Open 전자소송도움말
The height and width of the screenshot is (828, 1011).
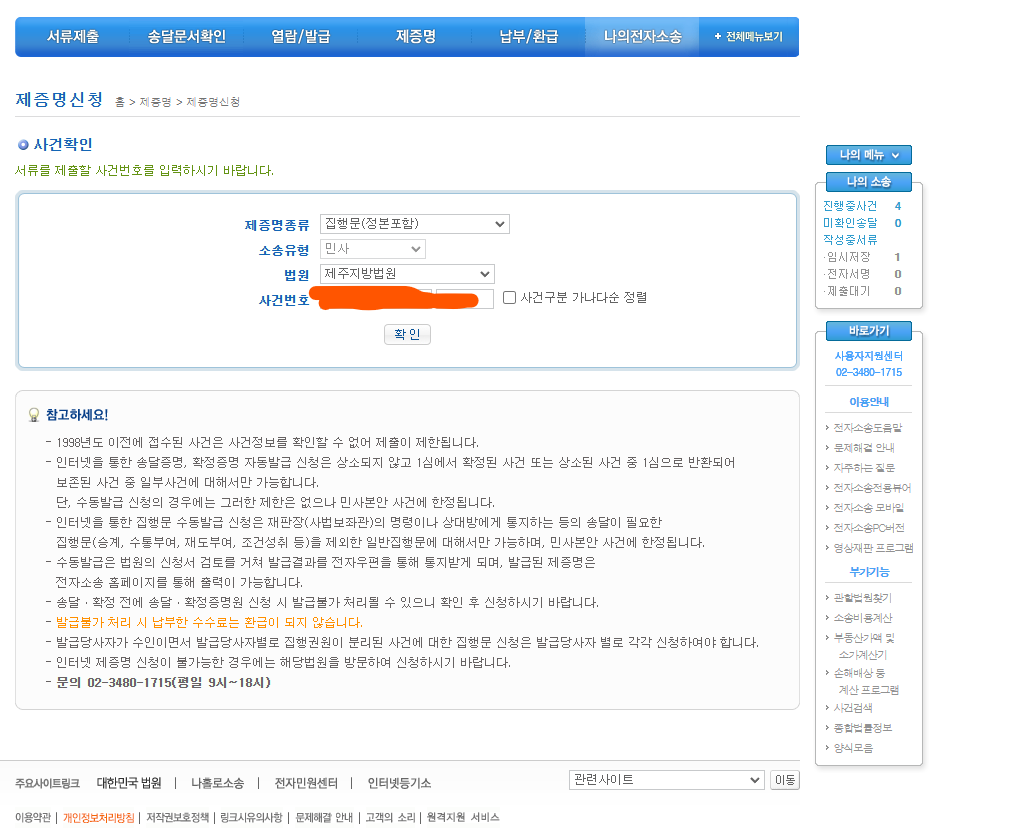(867, 428)
